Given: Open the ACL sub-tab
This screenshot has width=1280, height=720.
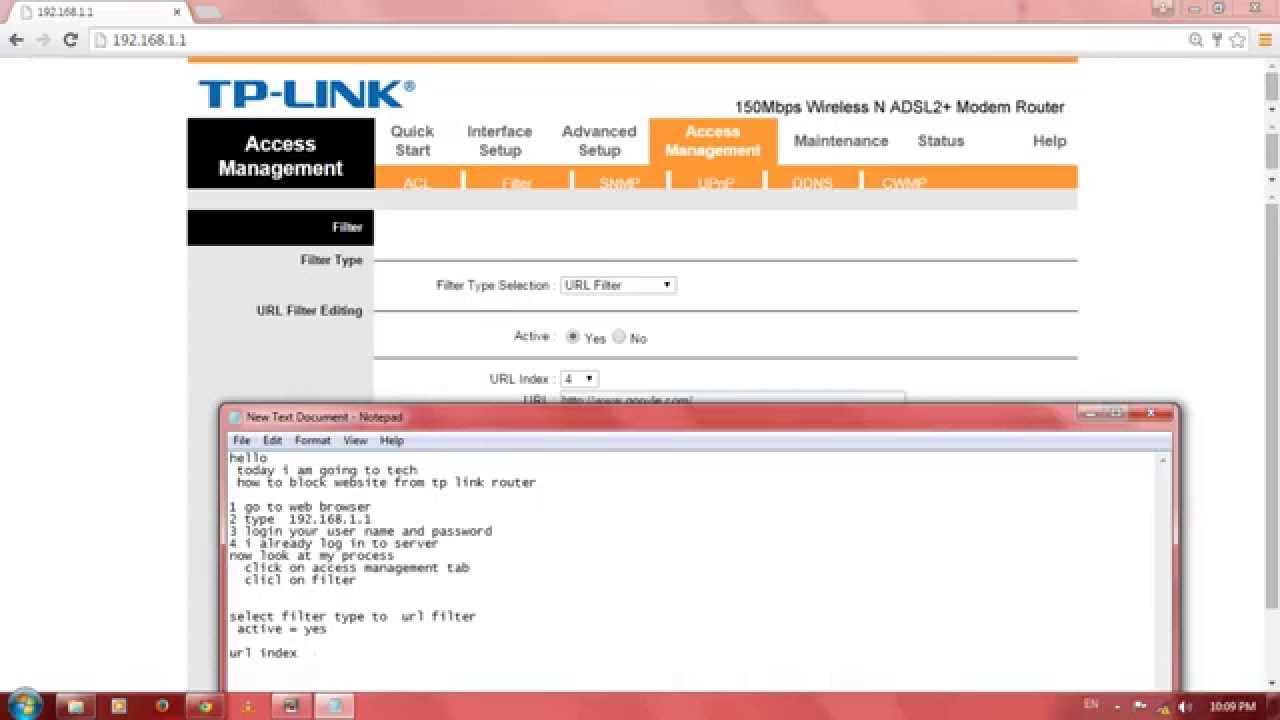Looking at the screenshot, I should tap(417, 183).
